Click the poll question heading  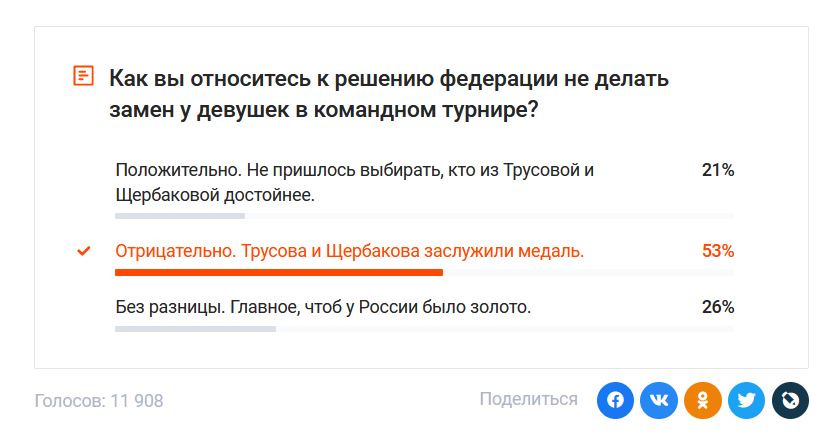(x=388, y=93)
